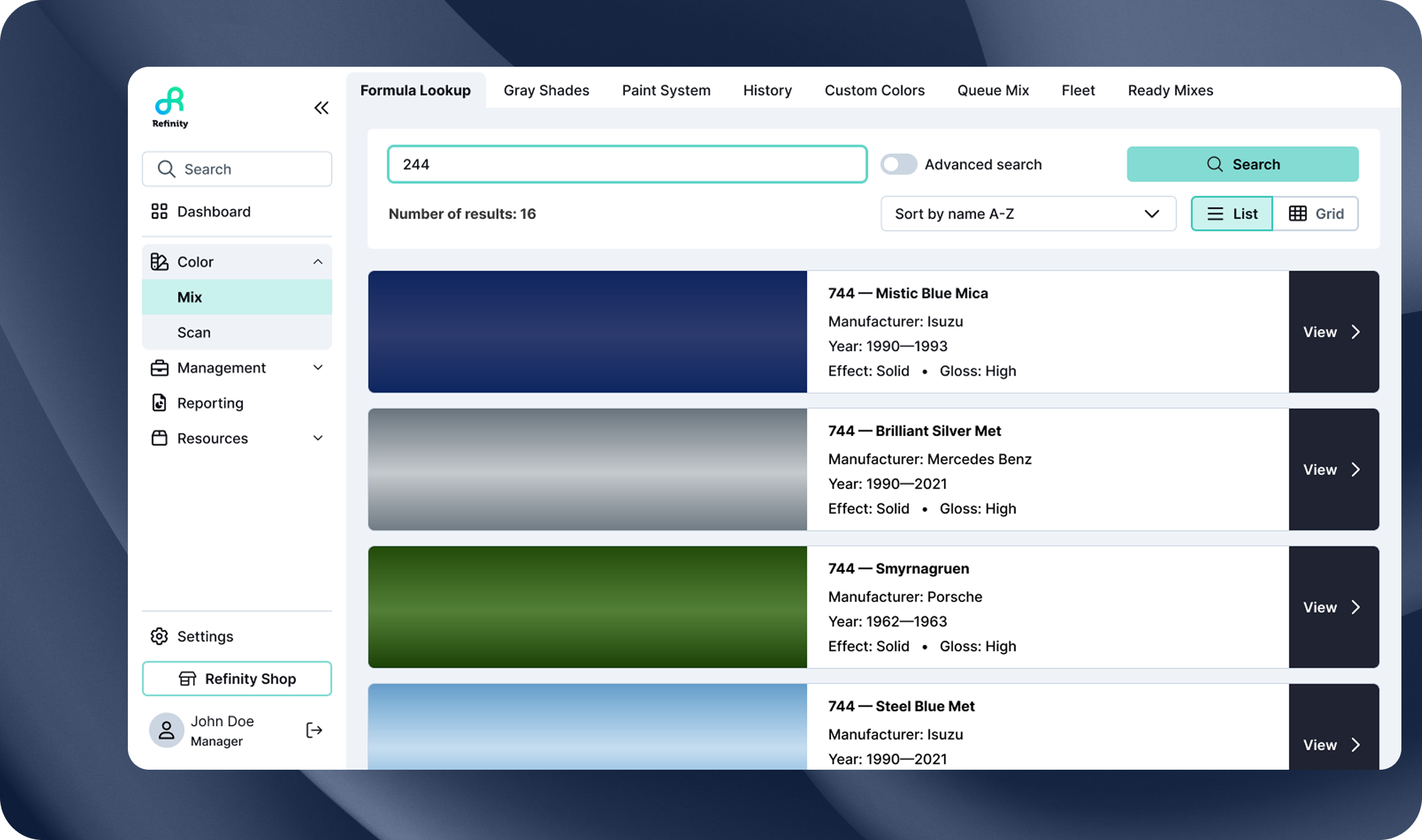1422x840 pixels.
Task: View details for Brilliant Silver Met
Action: [1333, 469]
